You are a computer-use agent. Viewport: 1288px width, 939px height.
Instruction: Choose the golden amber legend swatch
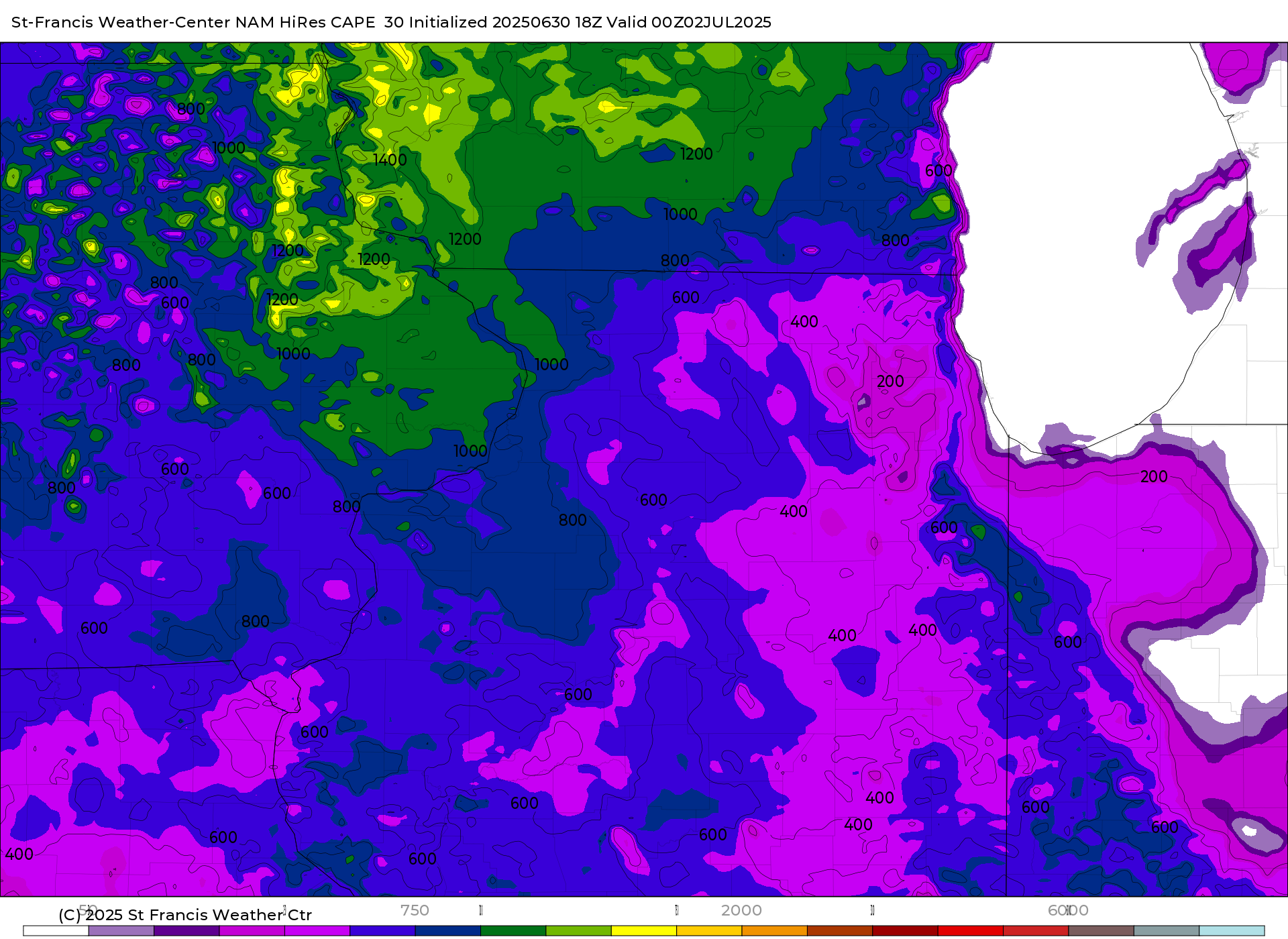click(709, 931)
